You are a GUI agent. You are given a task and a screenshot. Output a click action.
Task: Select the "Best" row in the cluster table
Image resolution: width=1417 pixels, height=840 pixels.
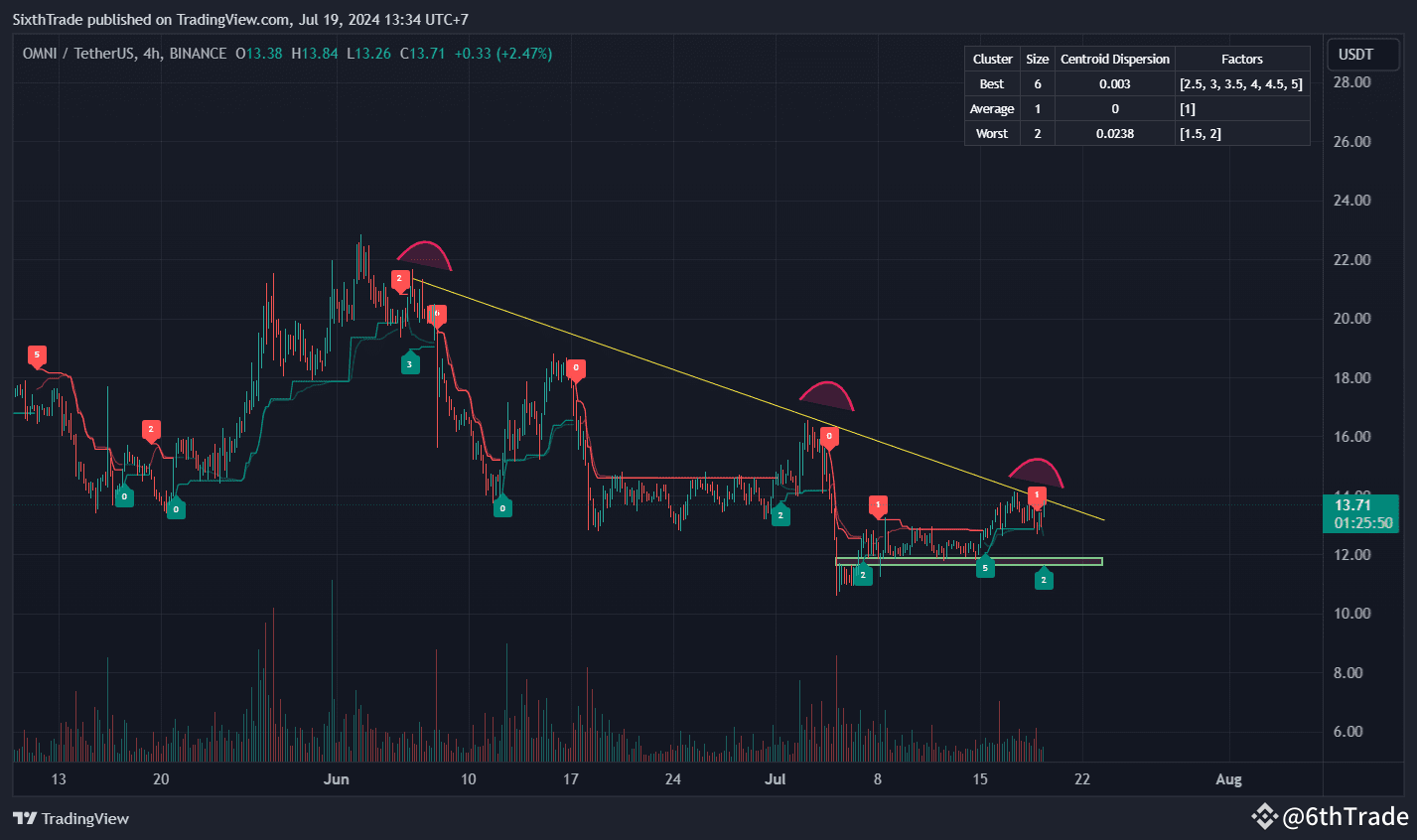(x=991, y=83)
